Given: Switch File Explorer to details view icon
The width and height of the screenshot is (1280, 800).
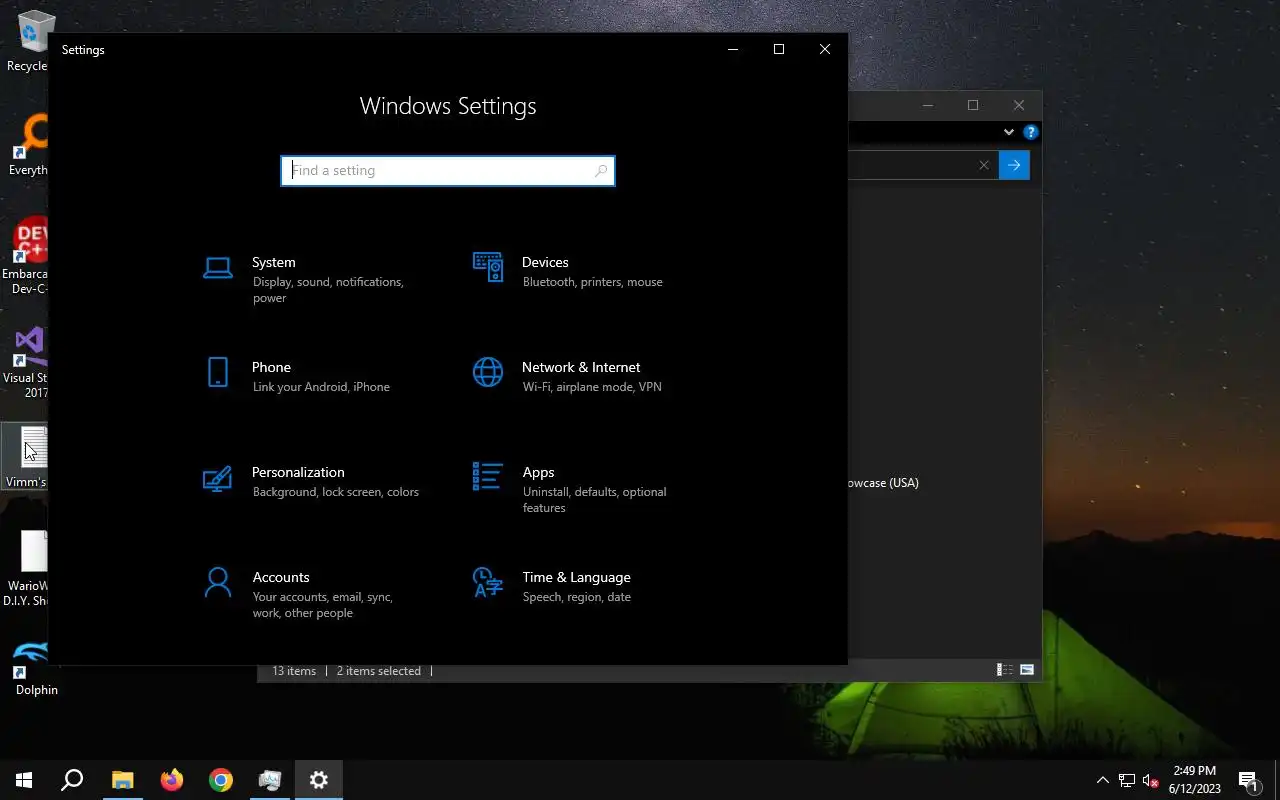Looking at the screenshot, I should pyautogui.click(x=1005, y=670).
